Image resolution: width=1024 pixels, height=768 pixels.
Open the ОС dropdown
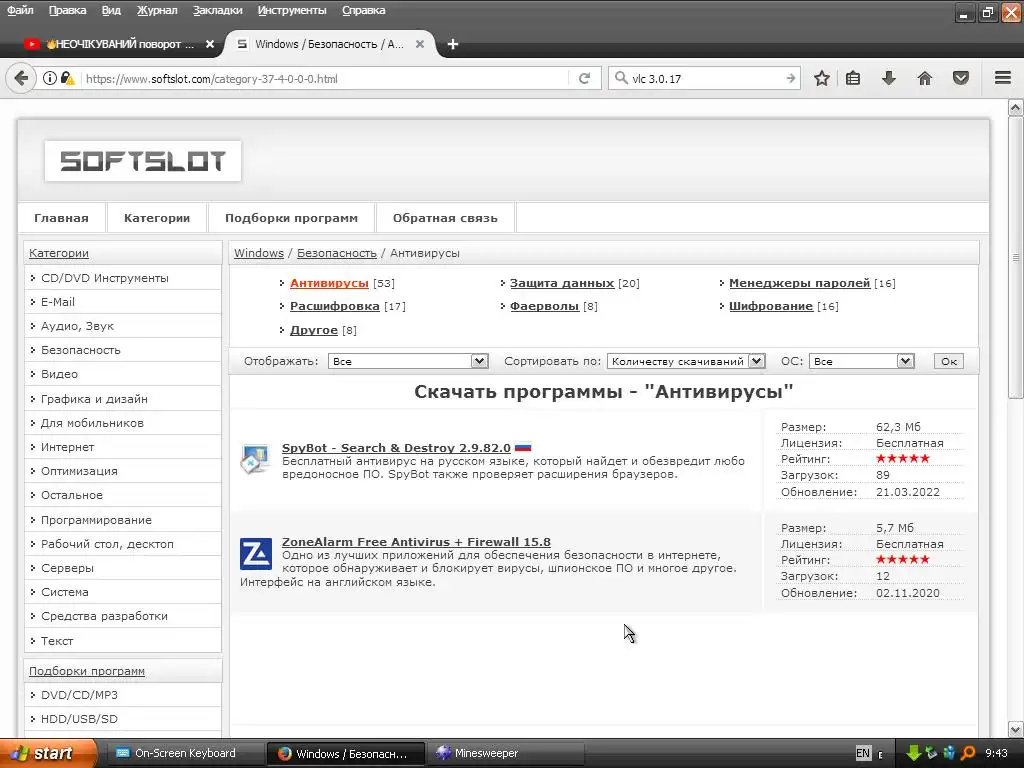coord(861,361)
